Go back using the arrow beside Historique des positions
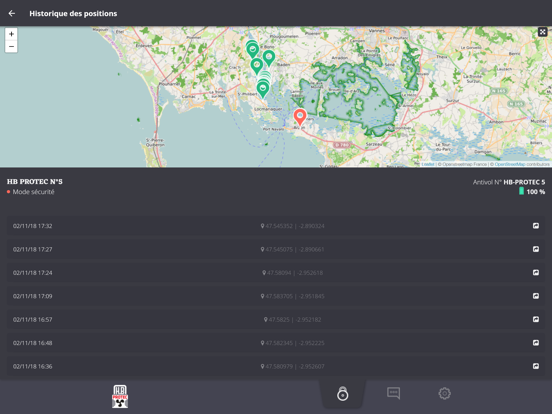The width and height of the screenshot is (552, 414). (12, 13)
